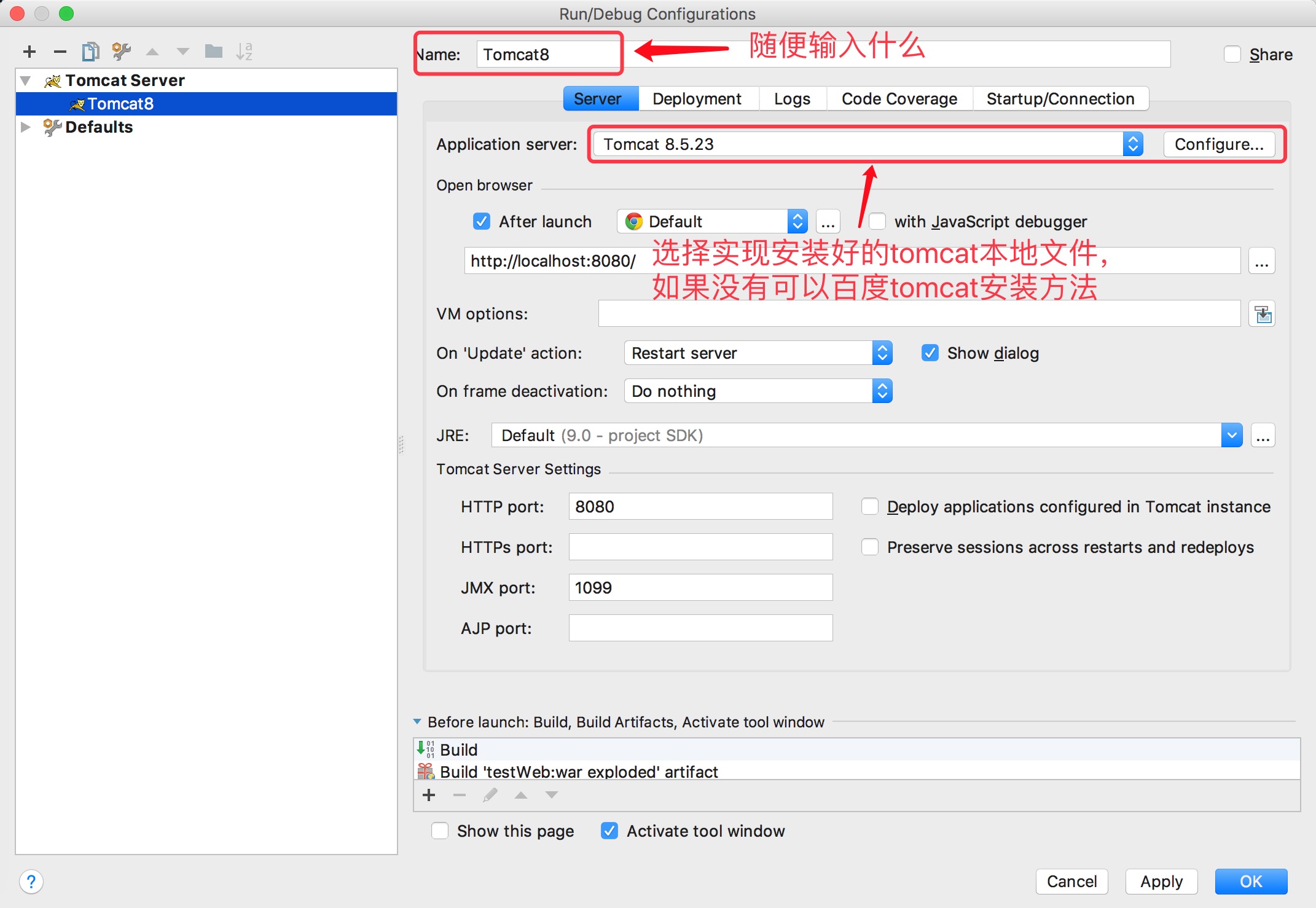Uncheck After launch checkbox
The width and height of the screenshot is (1316, 908).
point(482,221)
